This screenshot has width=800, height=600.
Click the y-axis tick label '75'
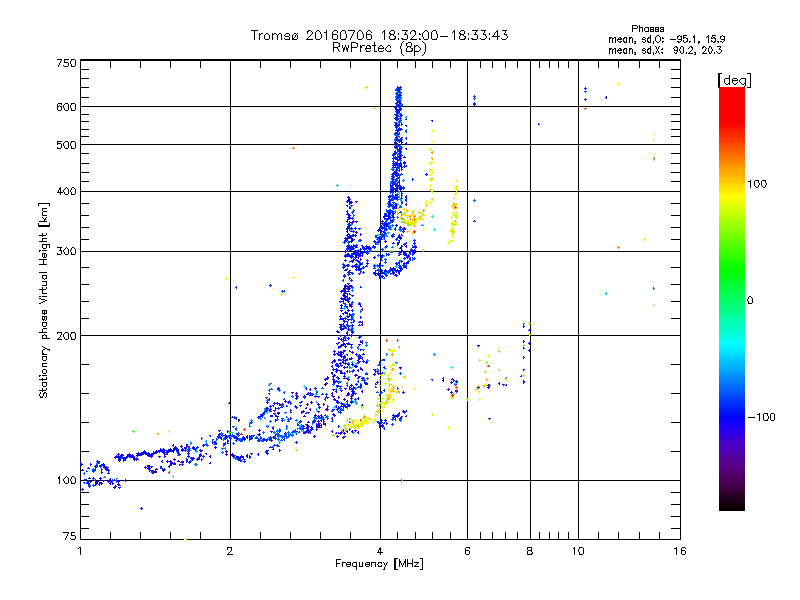(70, 536)
